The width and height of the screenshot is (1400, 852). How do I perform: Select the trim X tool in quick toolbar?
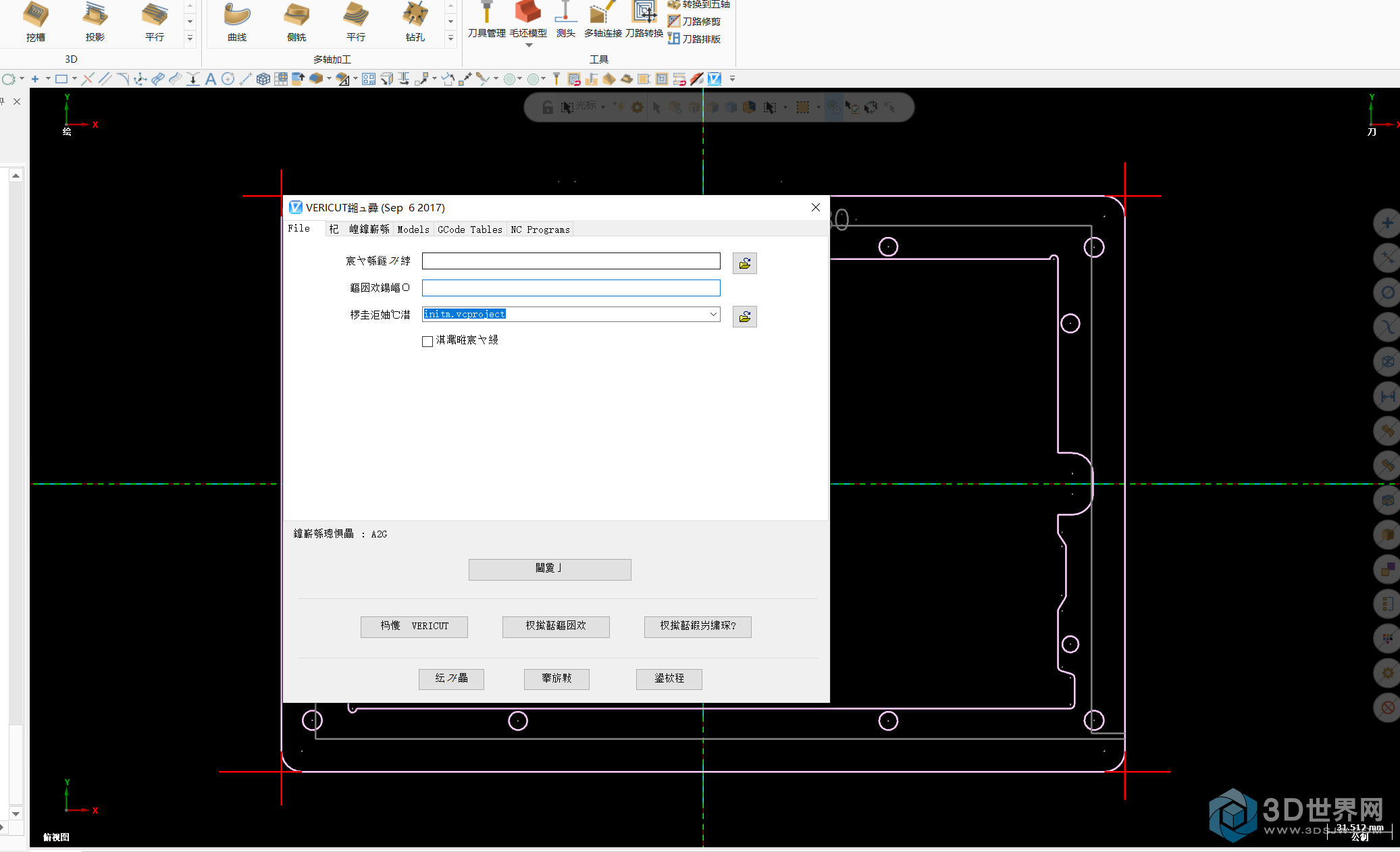(x=87, y=79)
